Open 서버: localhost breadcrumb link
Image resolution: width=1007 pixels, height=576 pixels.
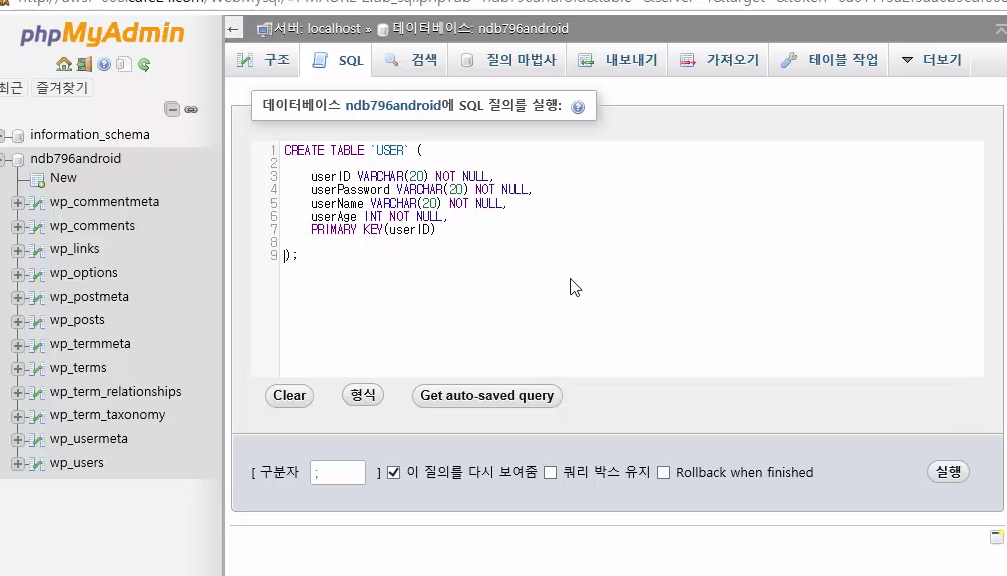(317, 29)
